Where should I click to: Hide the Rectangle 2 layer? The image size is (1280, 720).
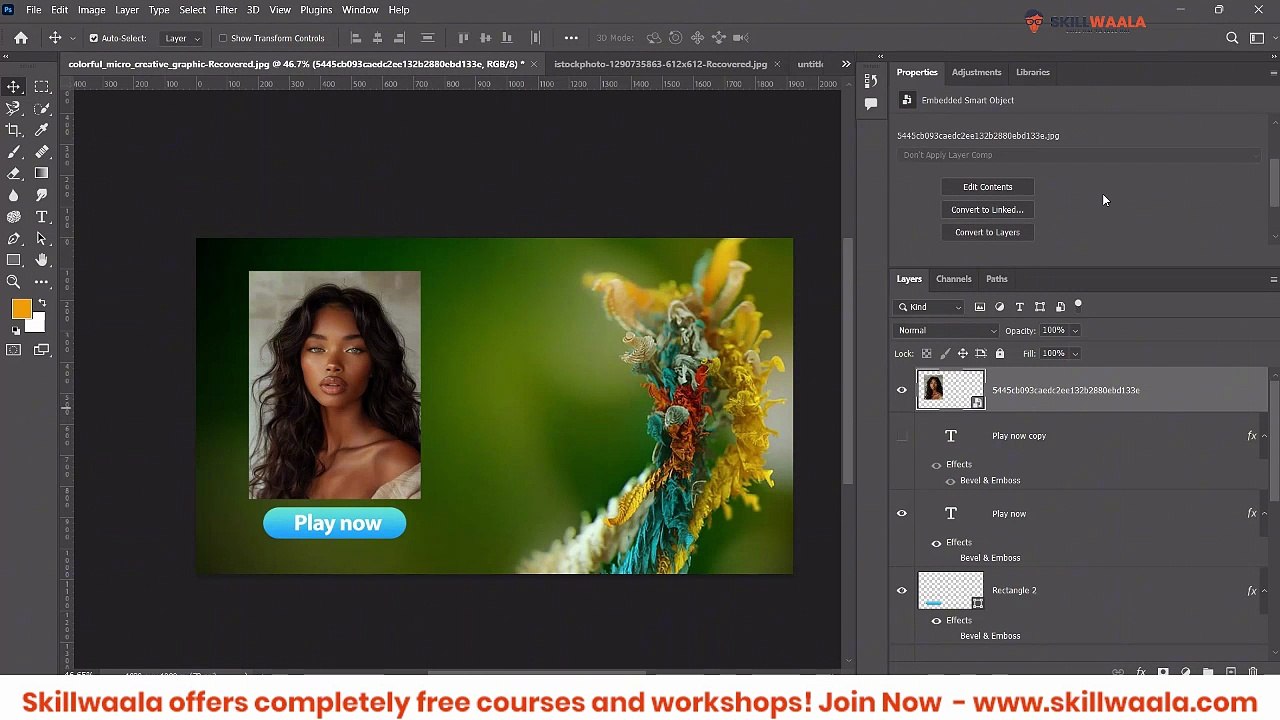tap(902, 591)
